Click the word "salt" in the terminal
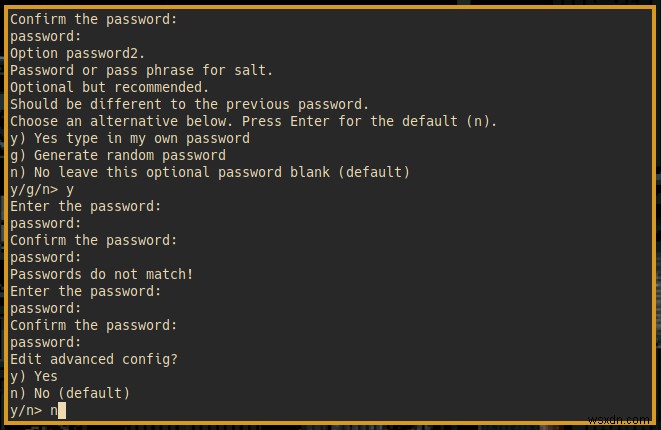The width and height of the screenshot is (661, 430). tap(250, 70)
